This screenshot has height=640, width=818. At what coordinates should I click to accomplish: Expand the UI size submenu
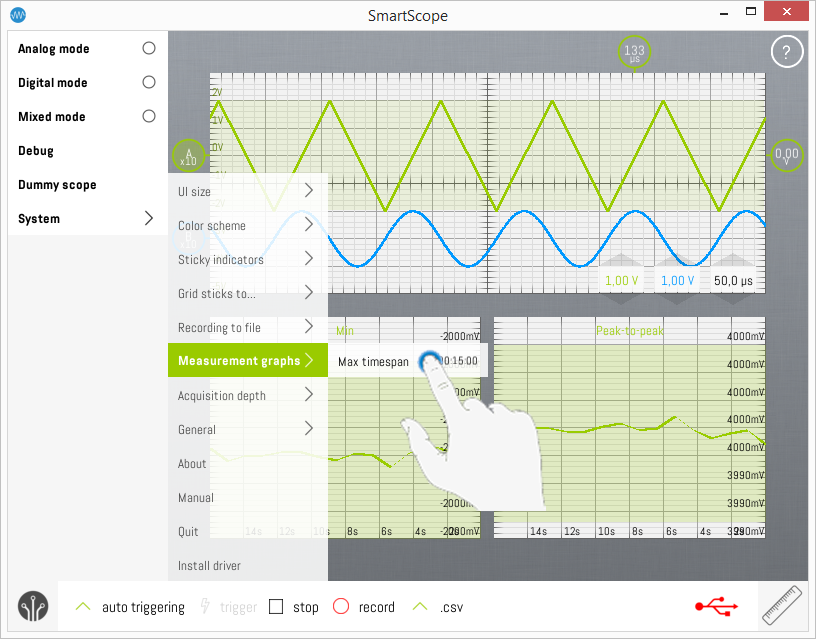(247, 191)
